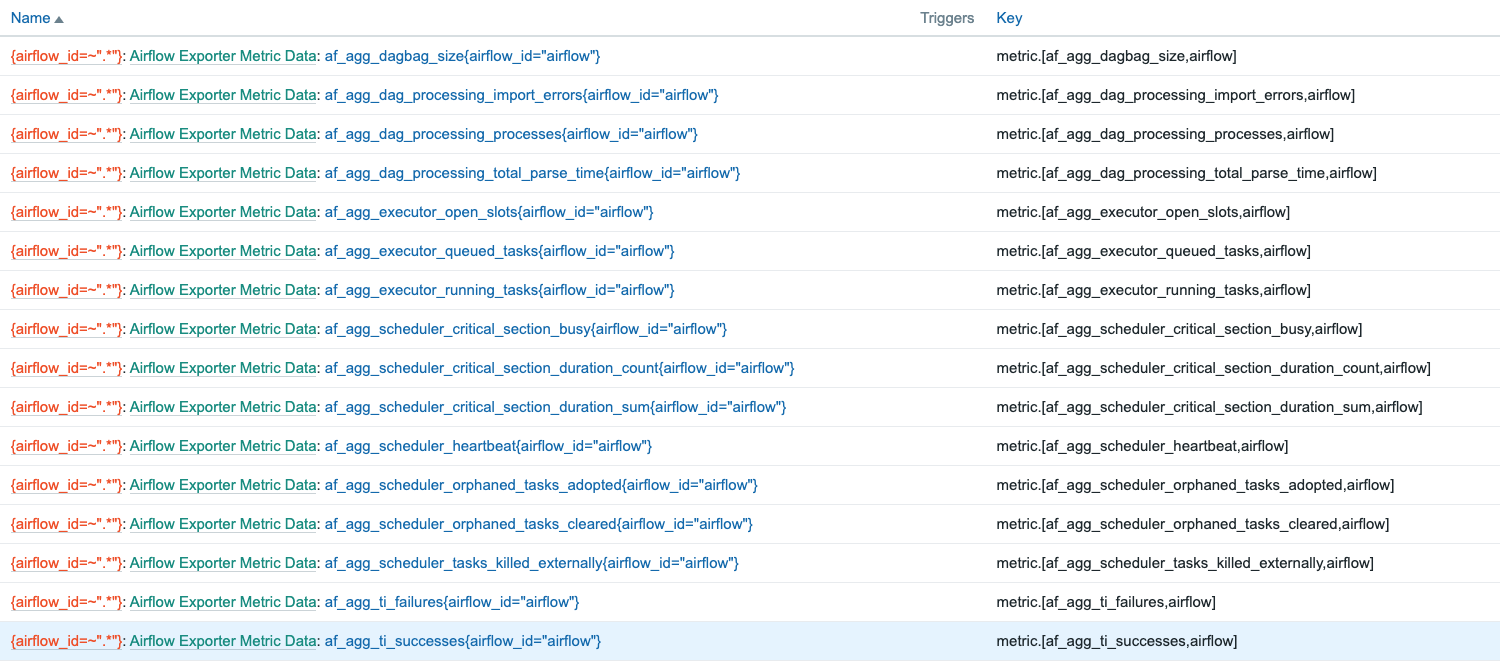Open the af_agg_dag_processing_import_errors item name link
The height and width of the screenshot is (663, 1500).
(x=521, y=95)
